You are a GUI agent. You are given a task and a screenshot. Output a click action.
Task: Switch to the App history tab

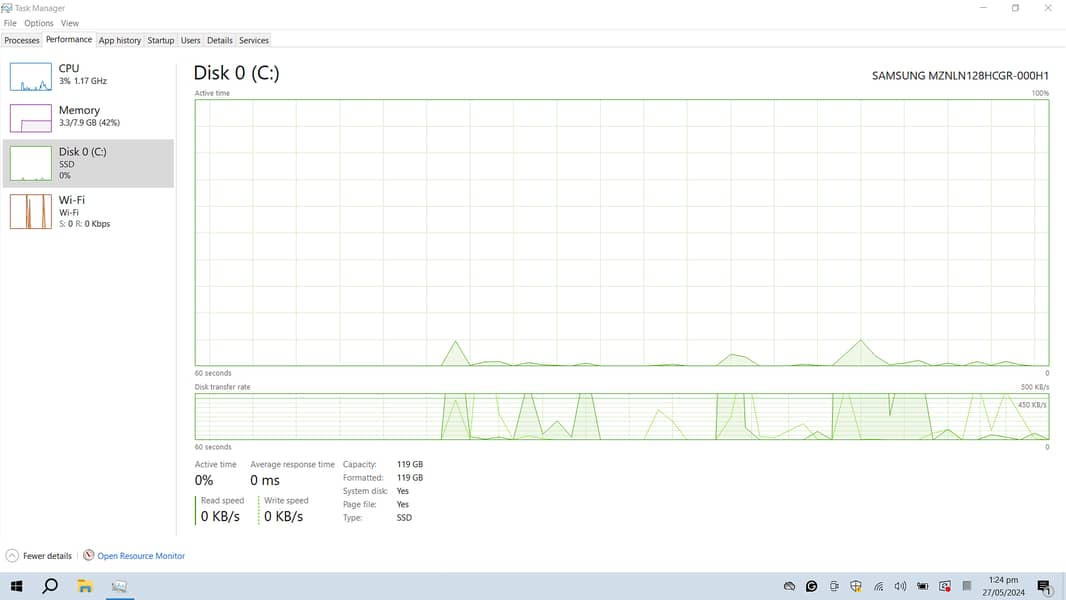point(120,41)
